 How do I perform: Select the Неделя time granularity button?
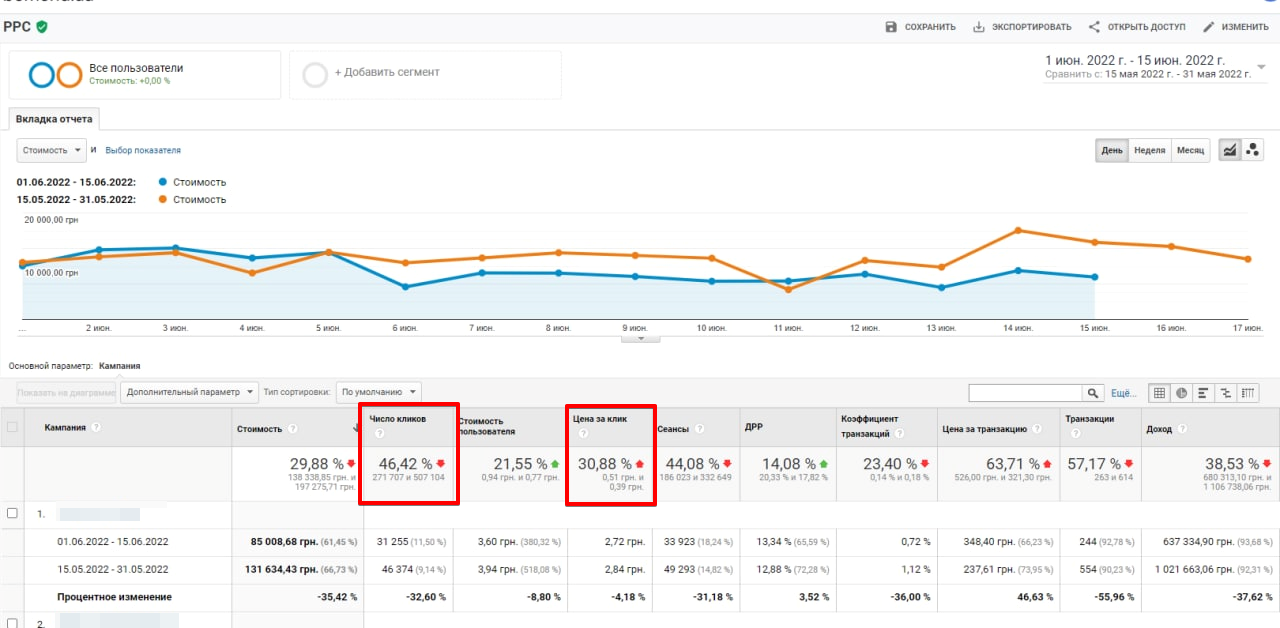1149,150
